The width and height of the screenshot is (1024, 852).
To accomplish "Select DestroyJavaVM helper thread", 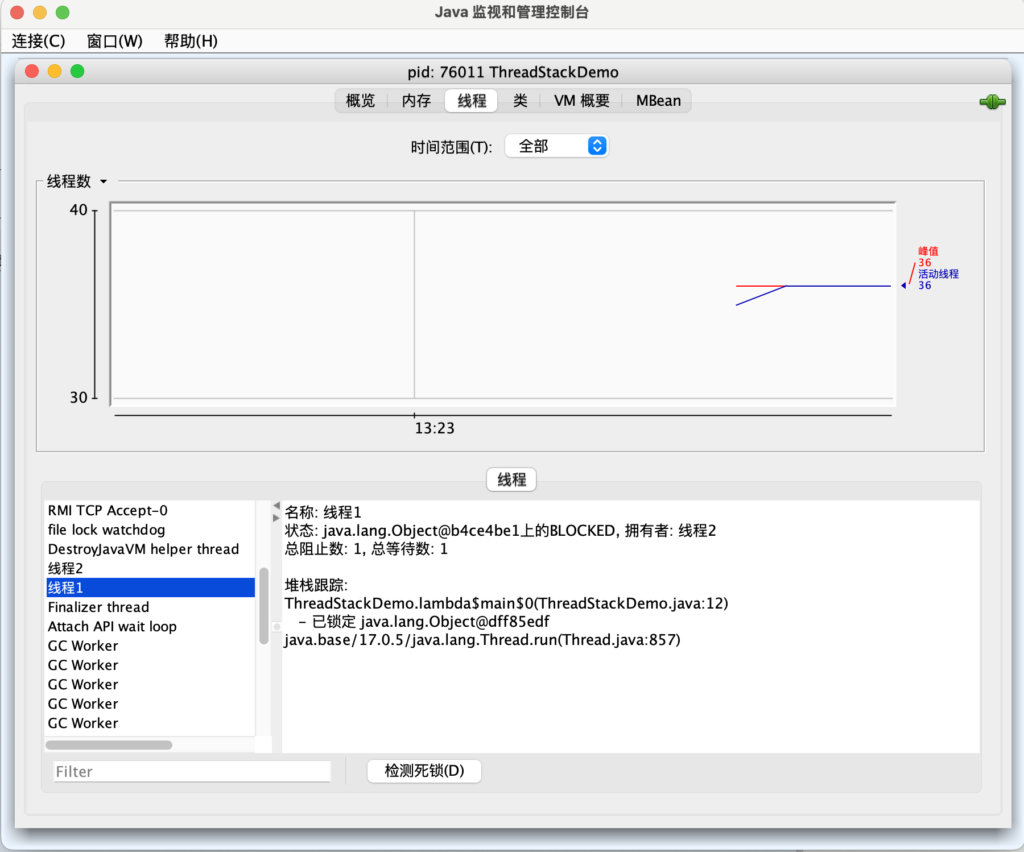I will pos(150,549).
